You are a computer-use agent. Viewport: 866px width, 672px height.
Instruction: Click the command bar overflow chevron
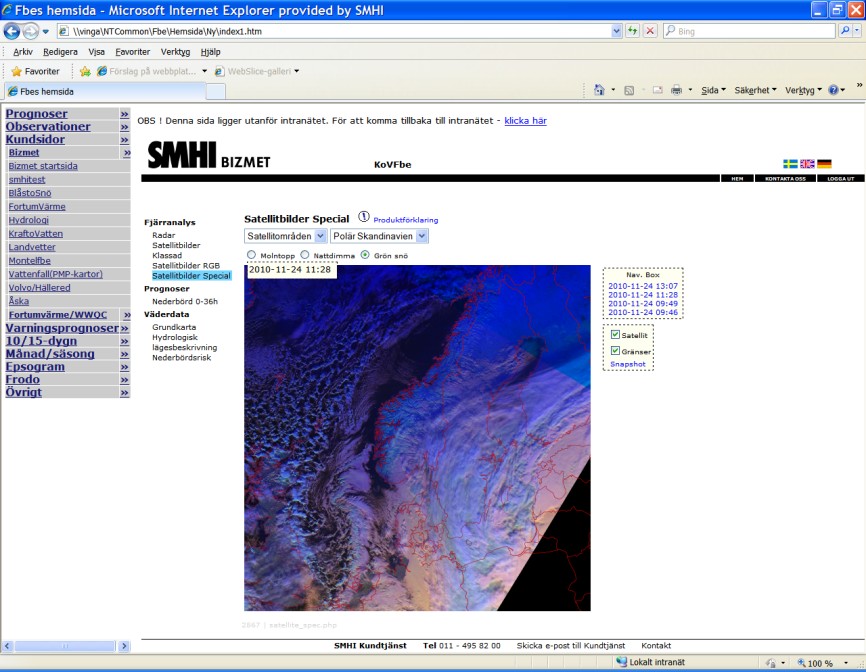click(859, 85)
